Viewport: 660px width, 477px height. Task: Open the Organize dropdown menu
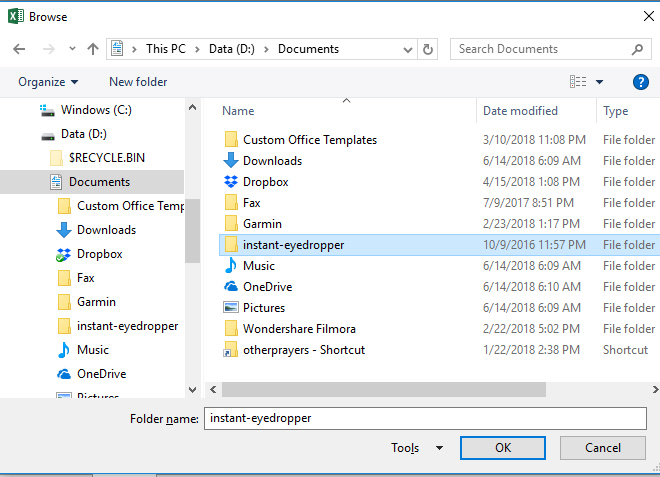click(48, 82)
